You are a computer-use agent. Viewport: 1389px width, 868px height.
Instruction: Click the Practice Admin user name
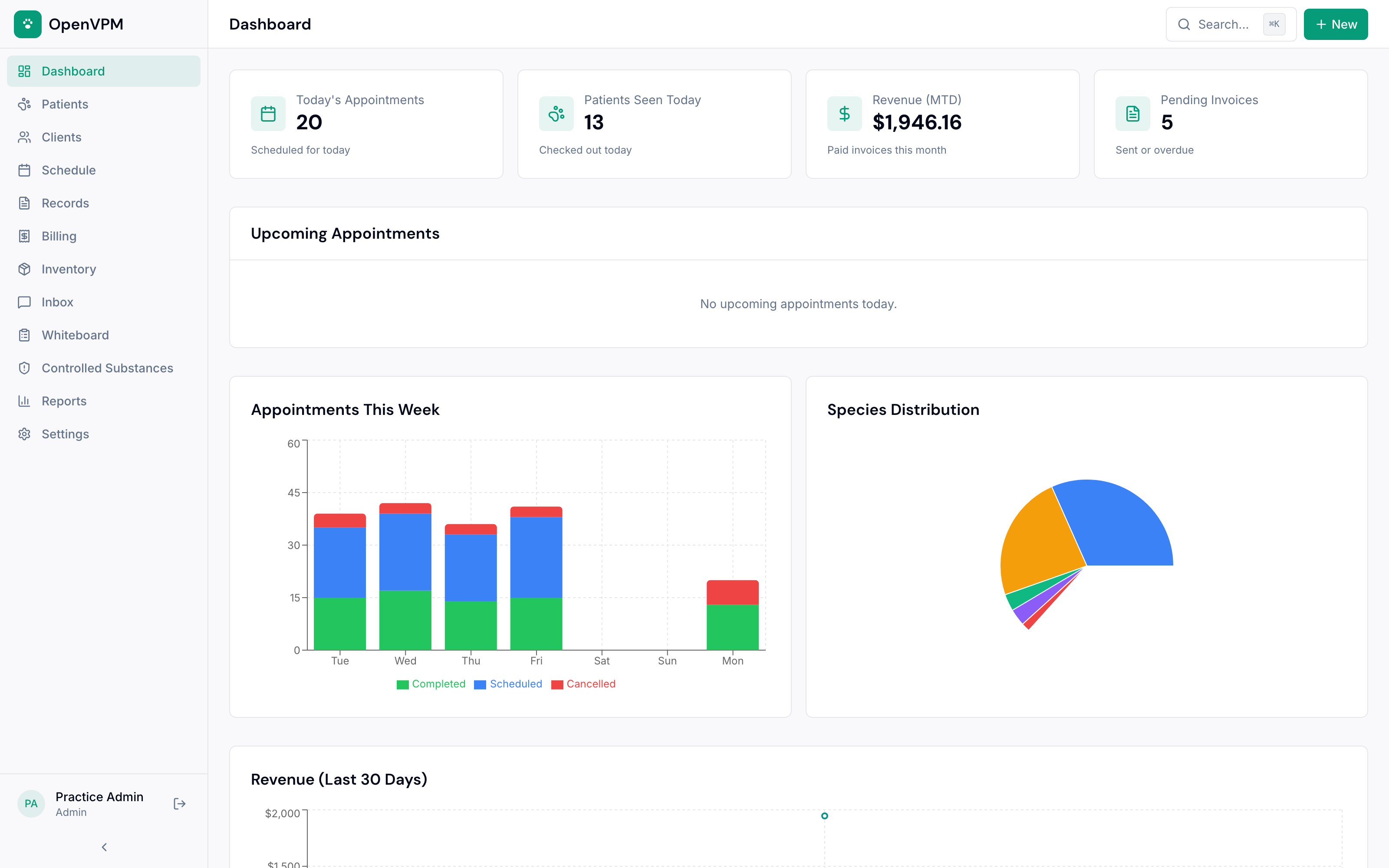pyautogui.click(x=99, y=797)
